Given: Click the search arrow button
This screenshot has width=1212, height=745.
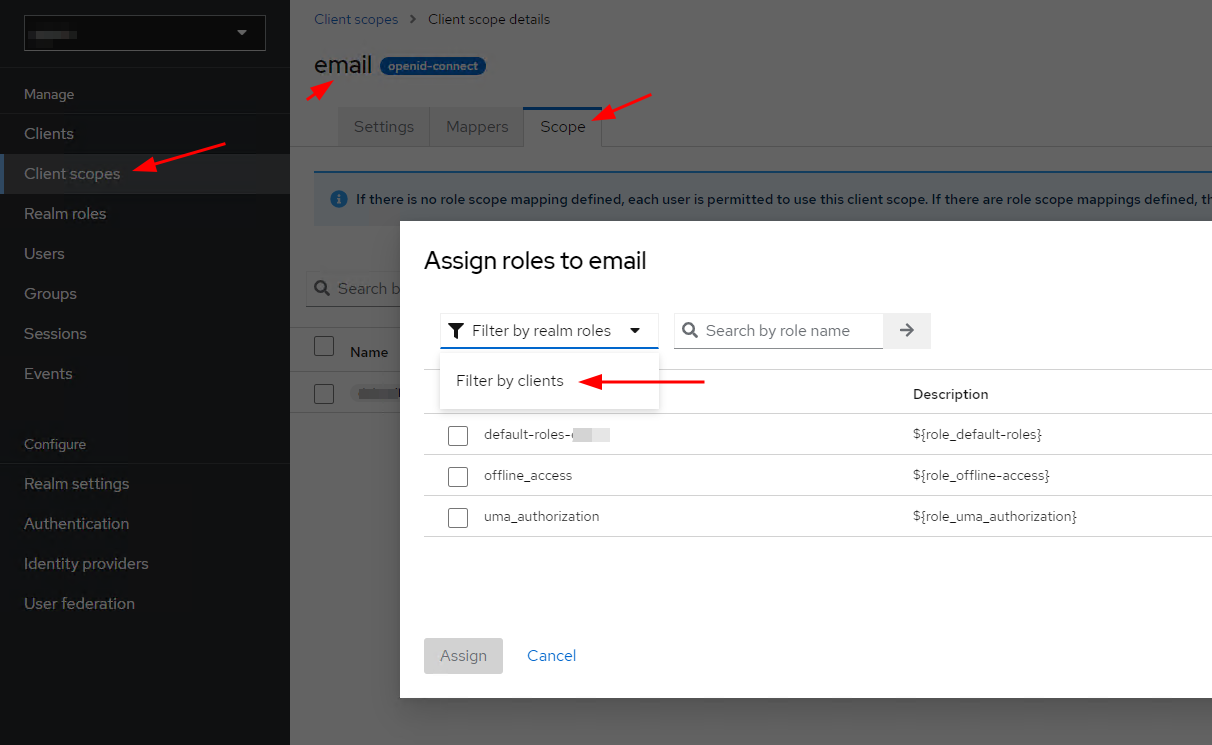Looking at the screenshot, I should tap(907, 331).
